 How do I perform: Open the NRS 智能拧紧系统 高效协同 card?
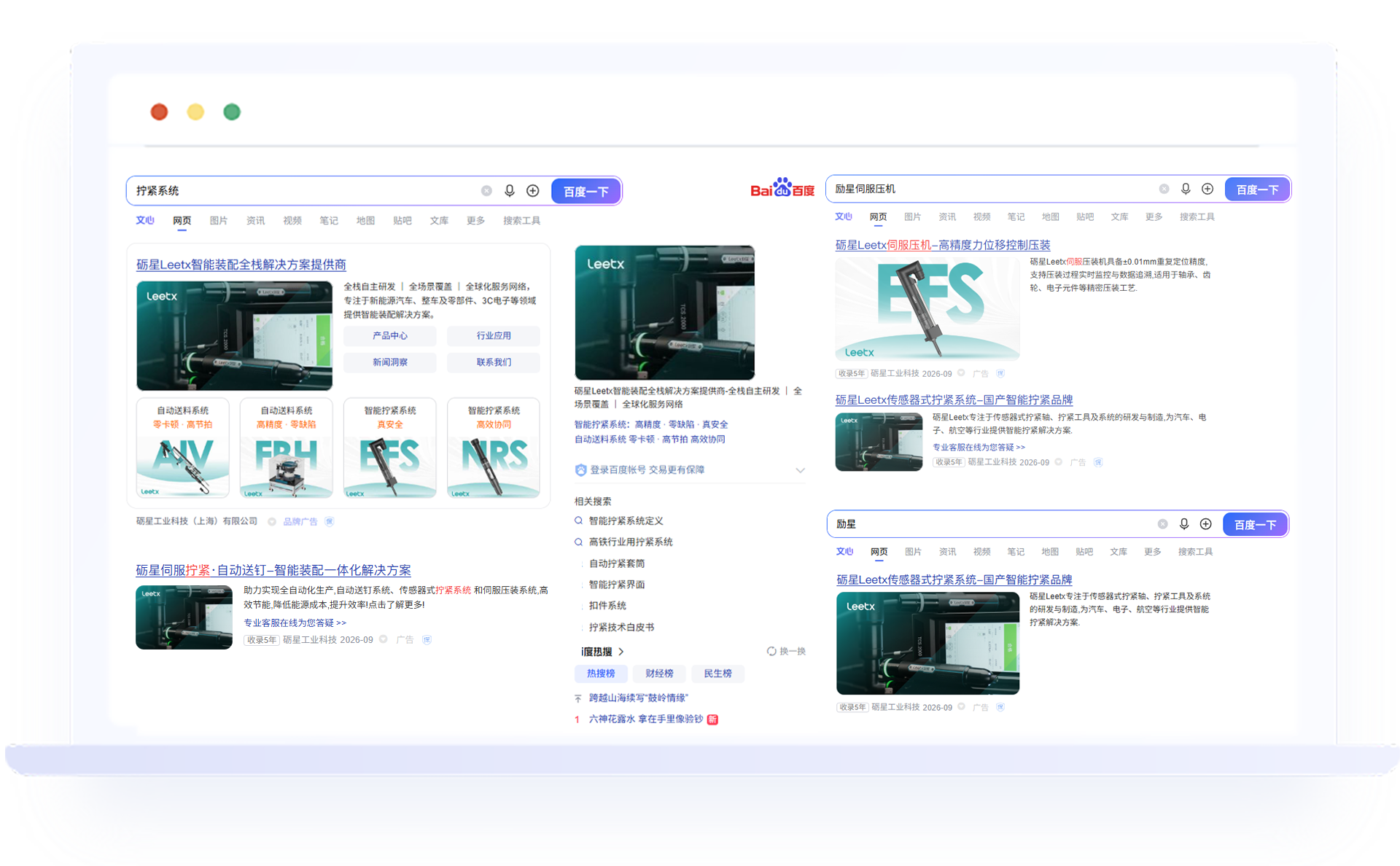[x=494, y=448]
